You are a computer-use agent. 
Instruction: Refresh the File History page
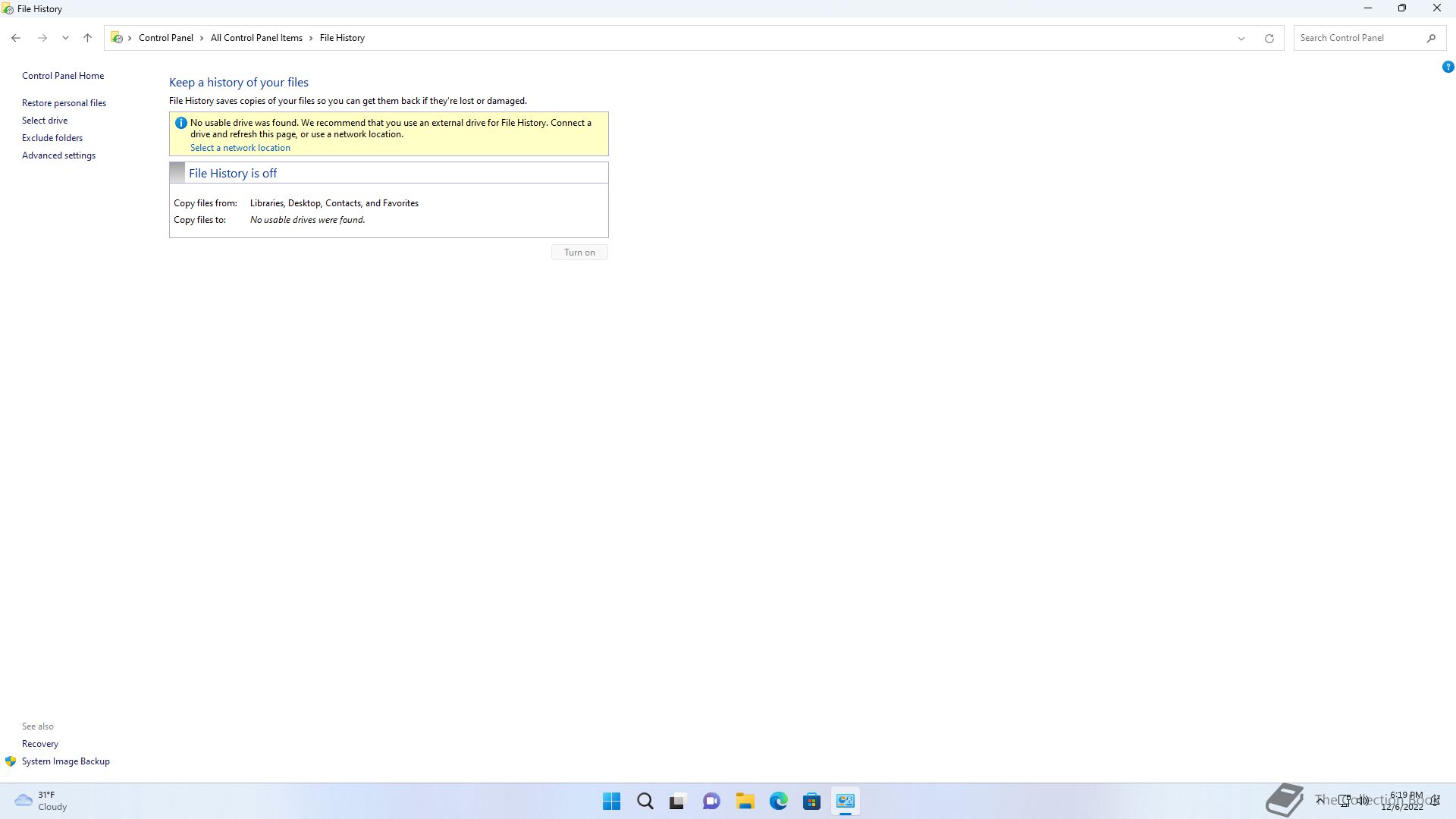[1269, 38]
